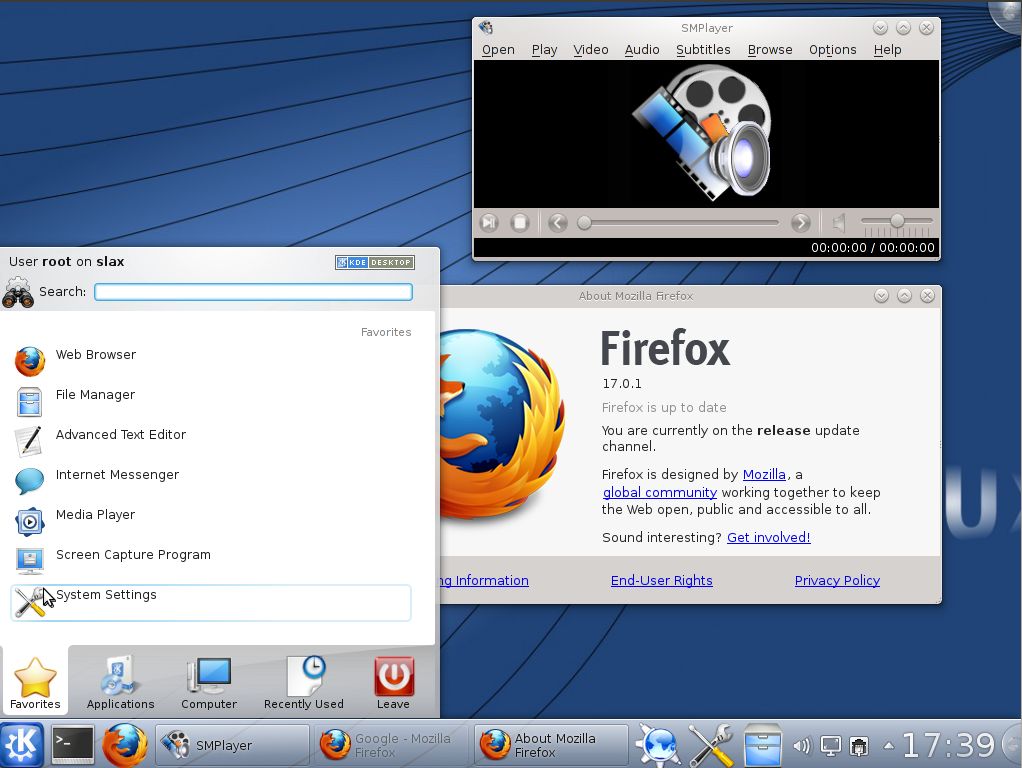Click the SMPlayer play/pause button
The height and width of the screenshot is (768, 1022).
pos(489,223)
